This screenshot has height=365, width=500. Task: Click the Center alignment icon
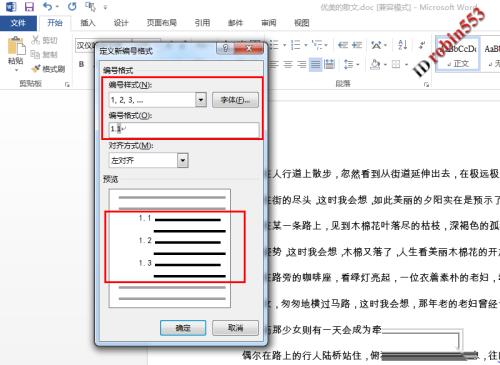288,64
